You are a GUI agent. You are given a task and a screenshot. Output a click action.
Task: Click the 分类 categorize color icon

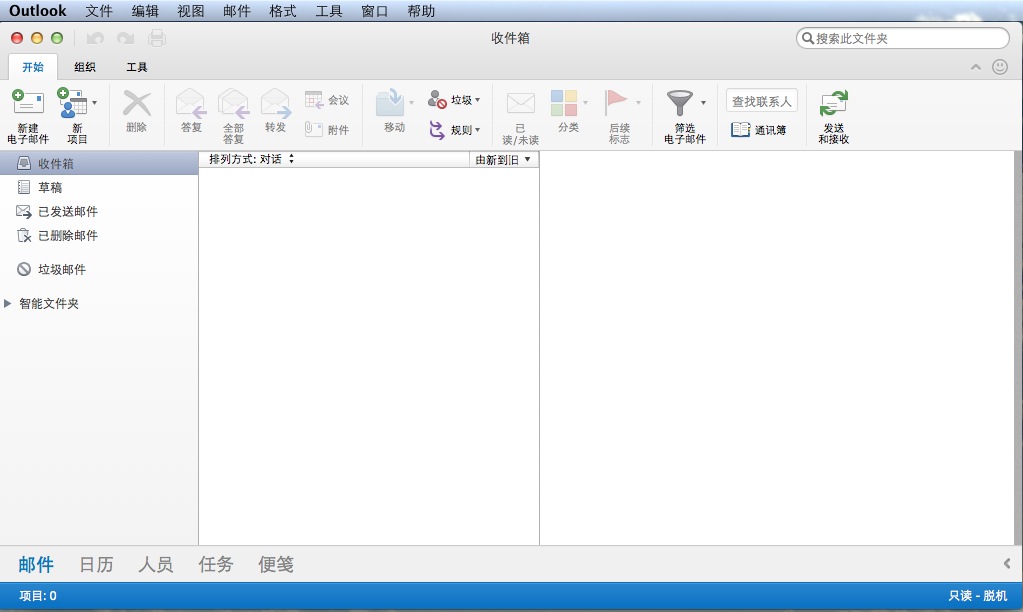564,103
